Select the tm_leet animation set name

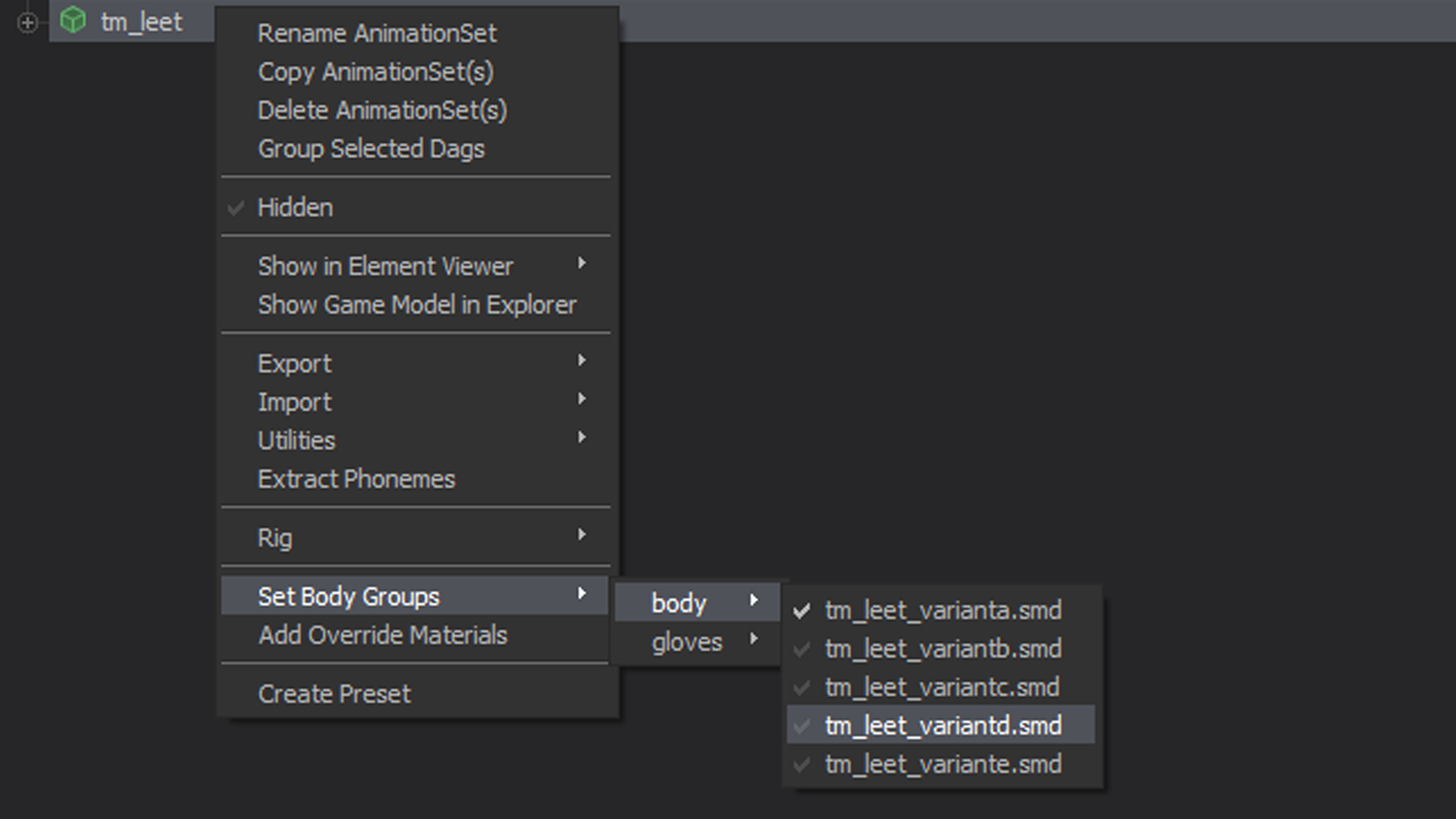click(x=141, y=22)
